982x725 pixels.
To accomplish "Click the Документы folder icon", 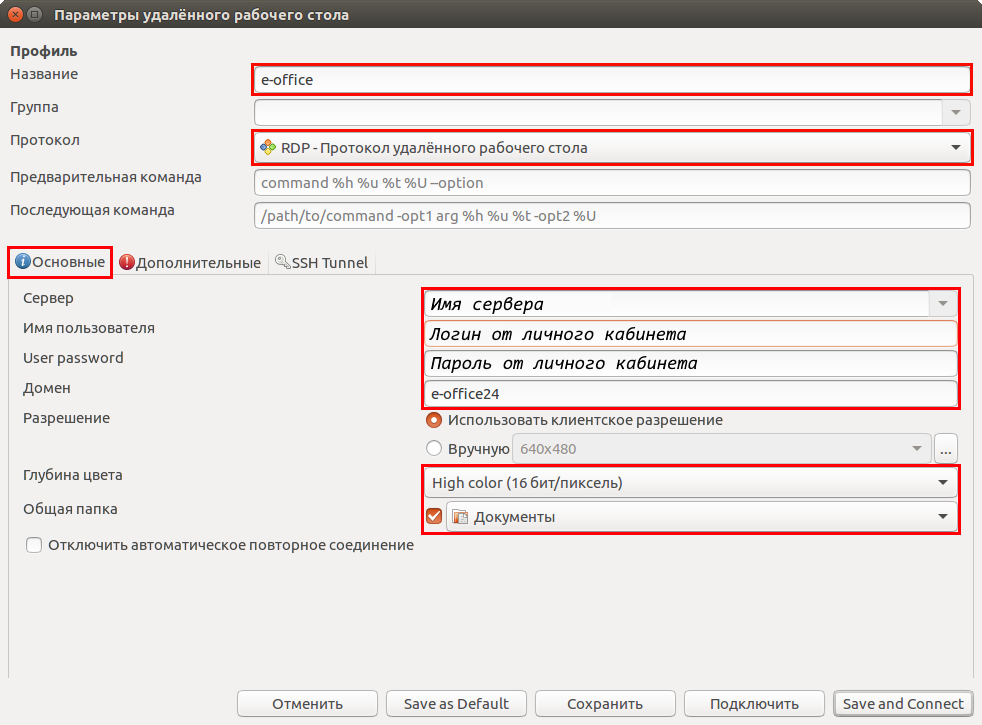I will coord(460,517).
